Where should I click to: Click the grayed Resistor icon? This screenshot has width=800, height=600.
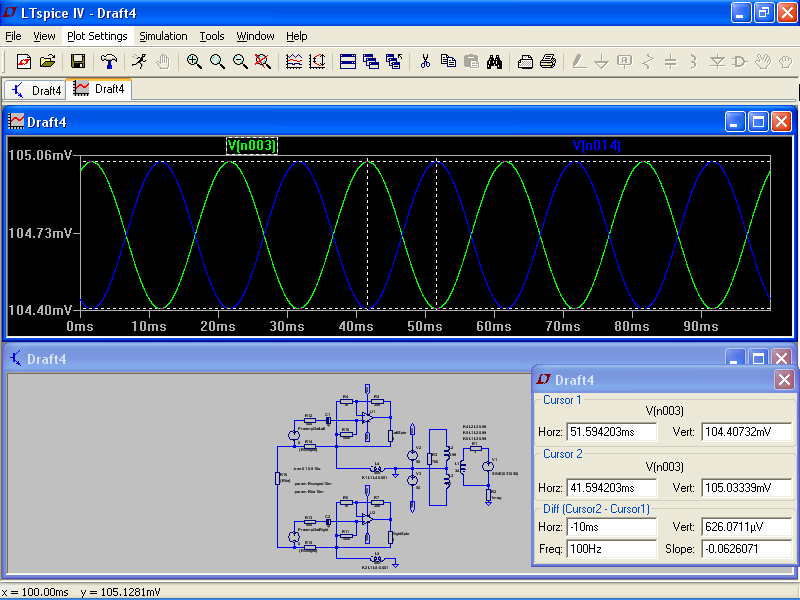648,62
